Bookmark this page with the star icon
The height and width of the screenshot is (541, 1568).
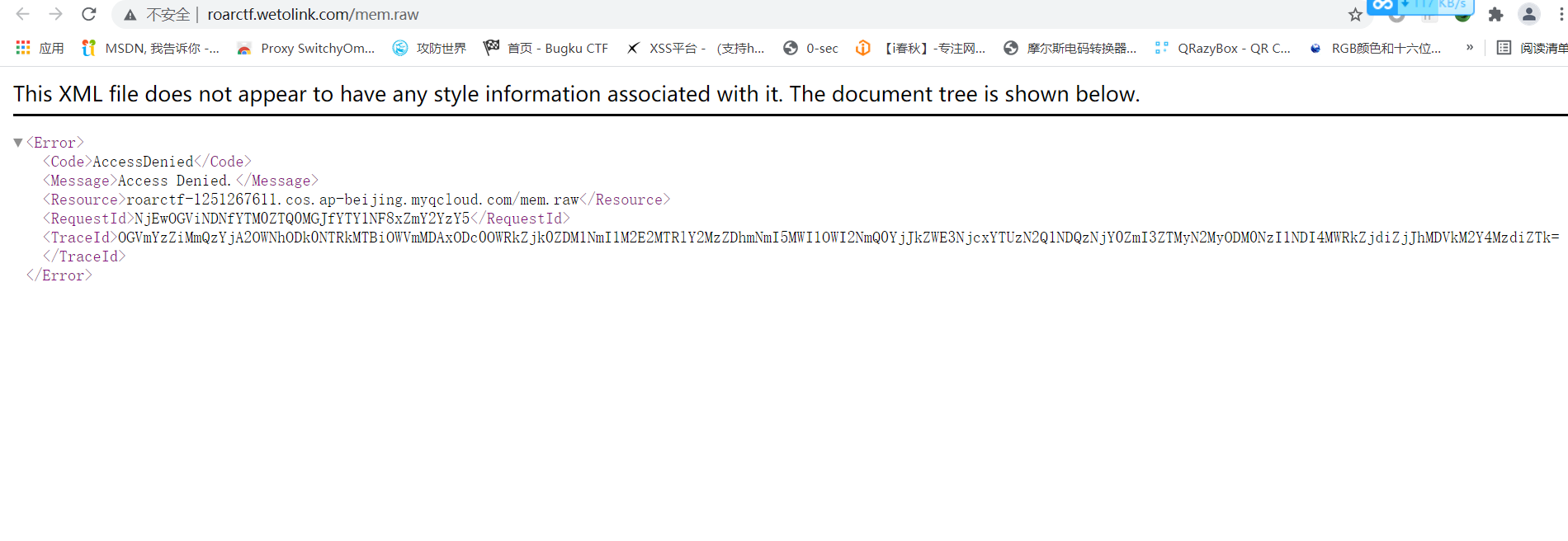pyautogui.click(x=1355, y=15)
